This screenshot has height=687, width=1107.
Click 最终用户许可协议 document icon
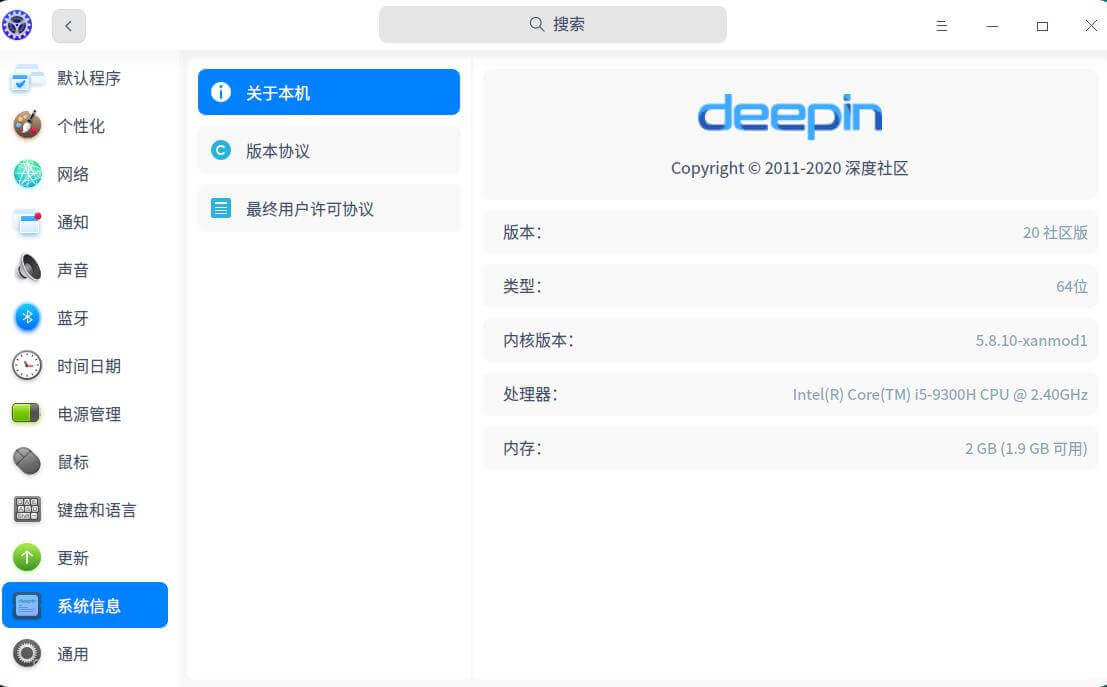(x=221, y=208)
